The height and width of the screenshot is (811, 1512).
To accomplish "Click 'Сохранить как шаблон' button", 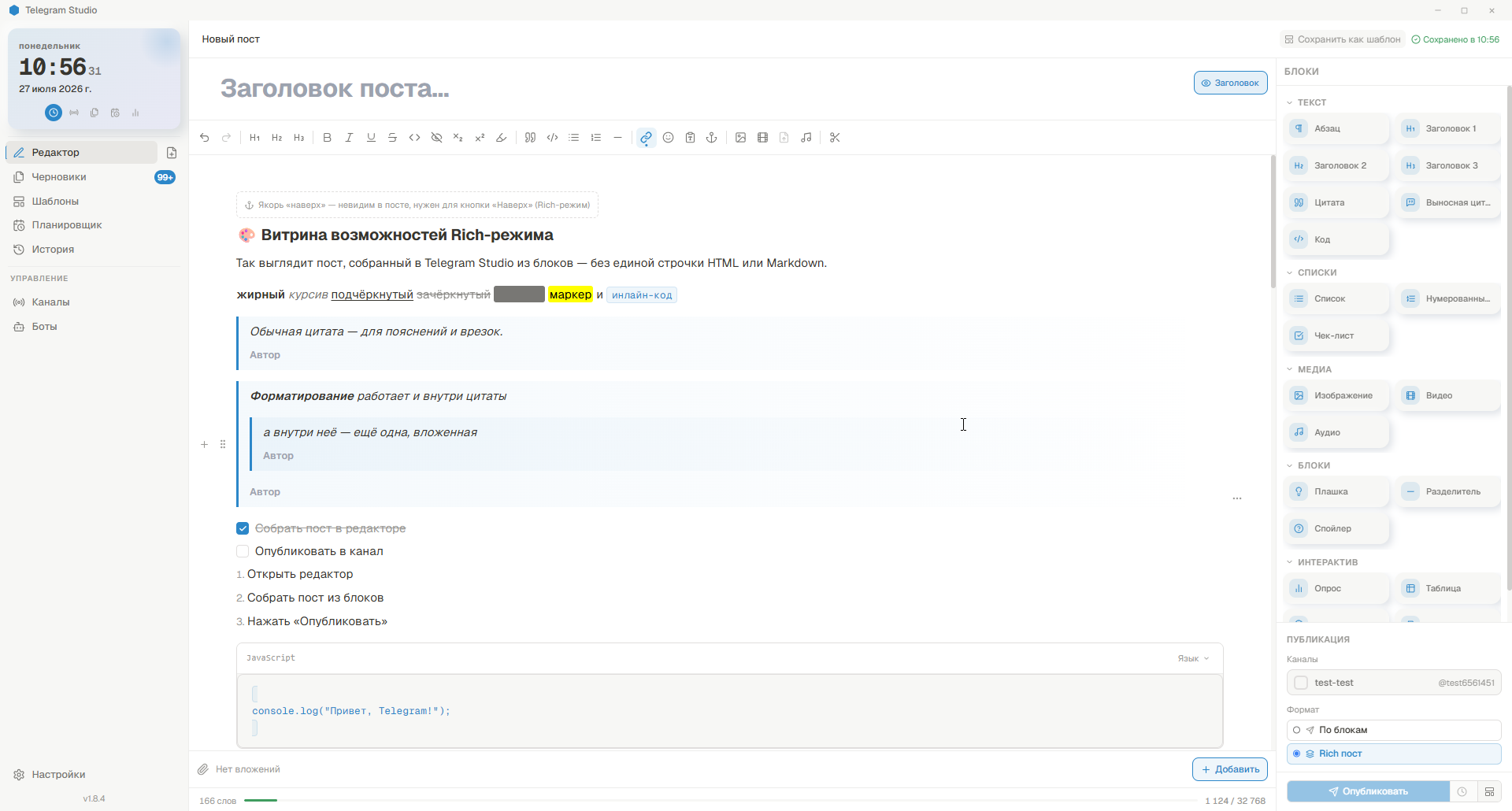I will 1343,39.
